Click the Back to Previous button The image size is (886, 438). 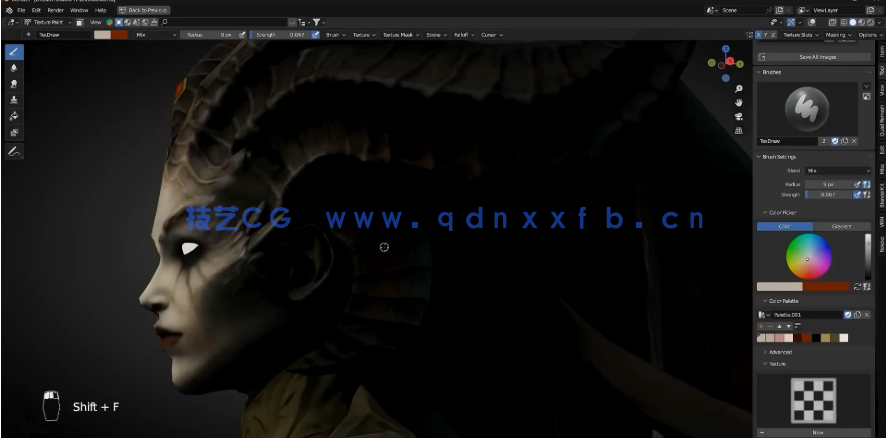[144, 10]
